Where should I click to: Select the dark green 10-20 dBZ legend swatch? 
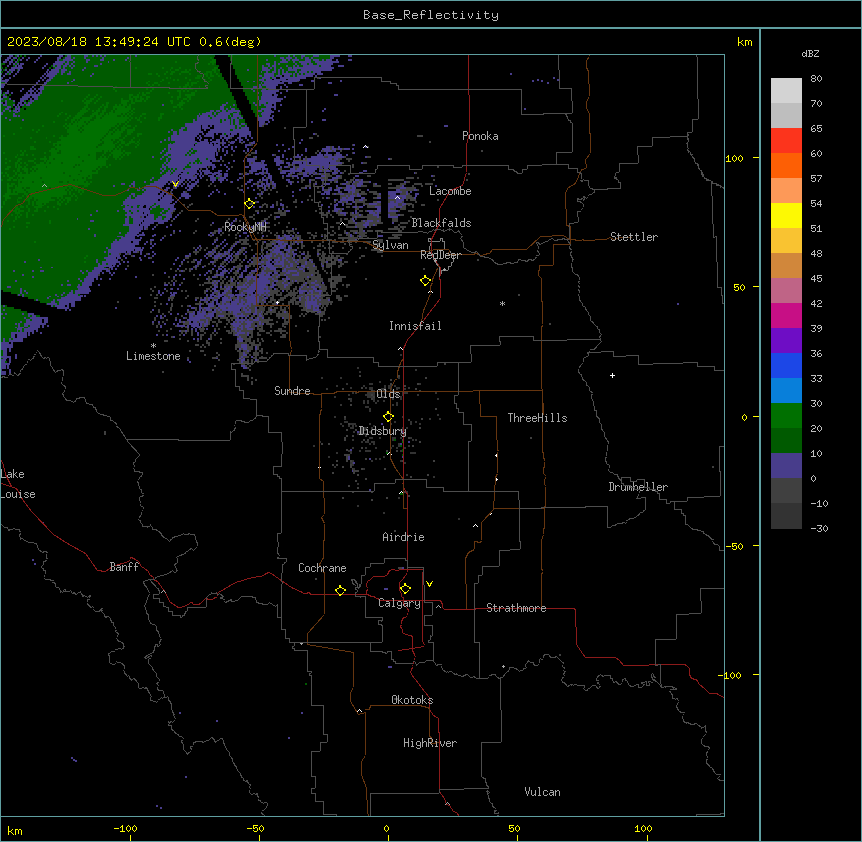[x=786, y=441]
